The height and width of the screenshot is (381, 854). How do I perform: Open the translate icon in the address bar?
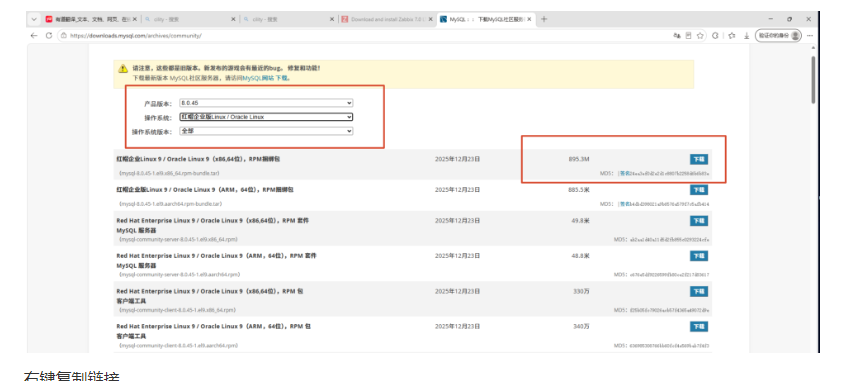pos(677,35)
